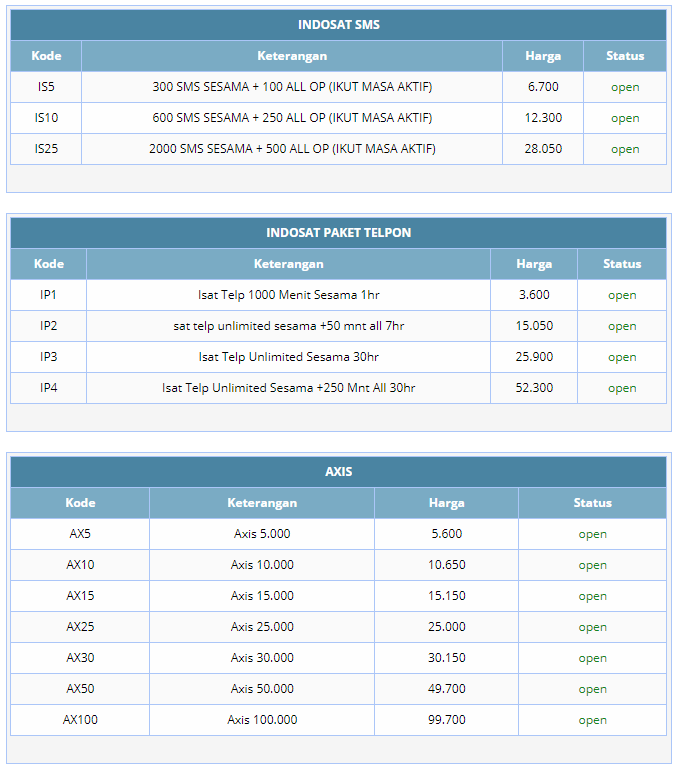Click the open status for IP4
679x770 pixels.
(622, 388)
